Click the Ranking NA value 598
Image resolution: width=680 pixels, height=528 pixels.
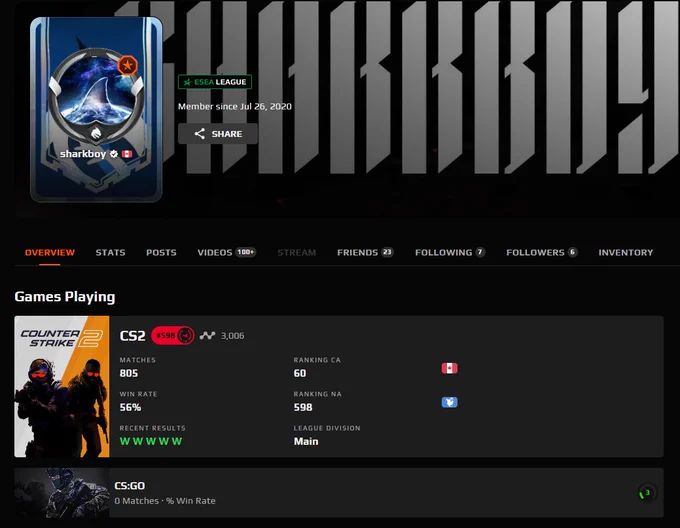(x=303, y=407)
